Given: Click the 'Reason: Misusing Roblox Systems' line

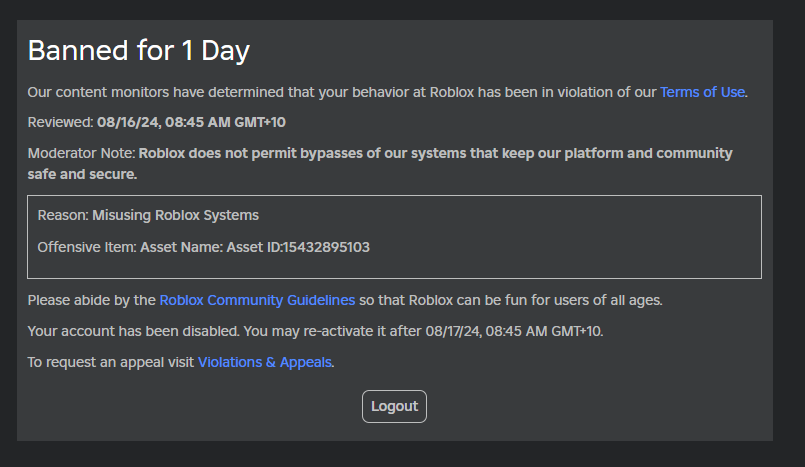Looking at the screenshot, I should pyautogui.click(x=148, y=216).
